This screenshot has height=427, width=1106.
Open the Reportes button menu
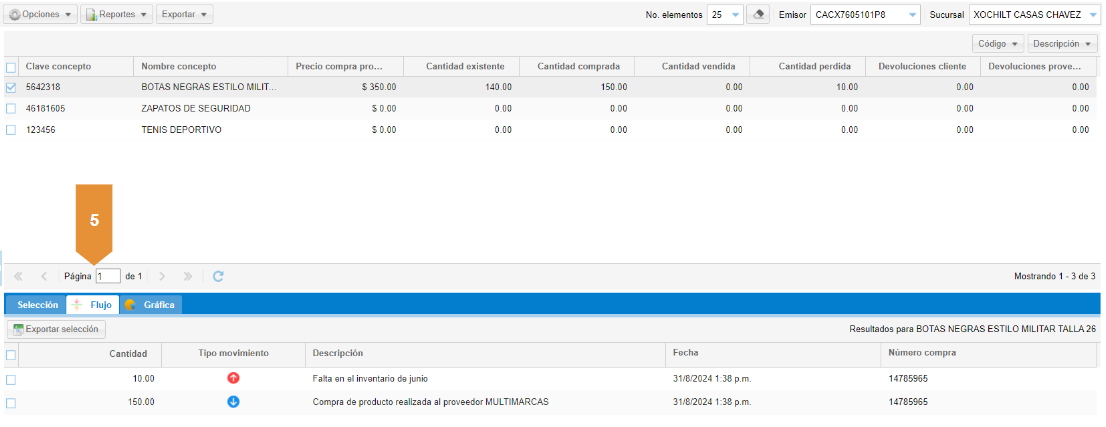pyautogui.click(x=116, y=15)
